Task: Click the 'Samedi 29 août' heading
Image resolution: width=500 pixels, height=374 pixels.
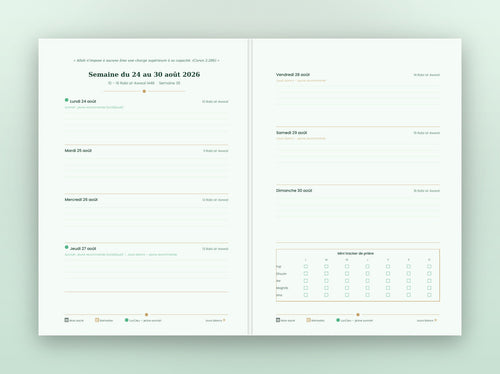Action: click(x=291, y=132)
